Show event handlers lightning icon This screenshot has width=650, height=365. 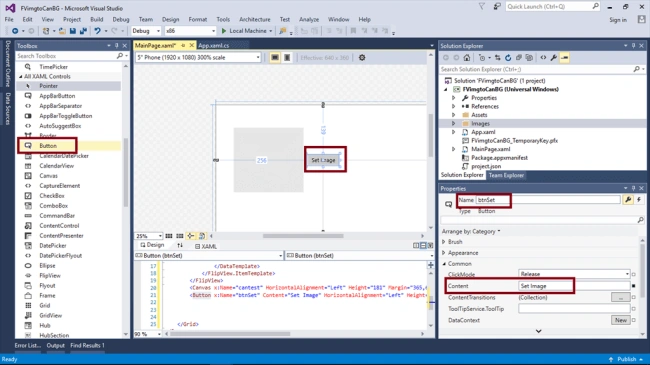(639, 200)
